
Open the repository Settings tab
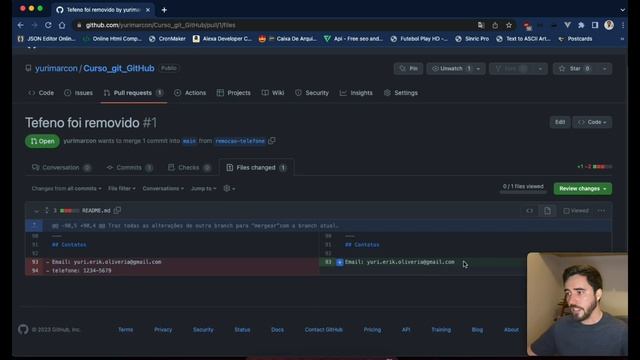(400, 93)
